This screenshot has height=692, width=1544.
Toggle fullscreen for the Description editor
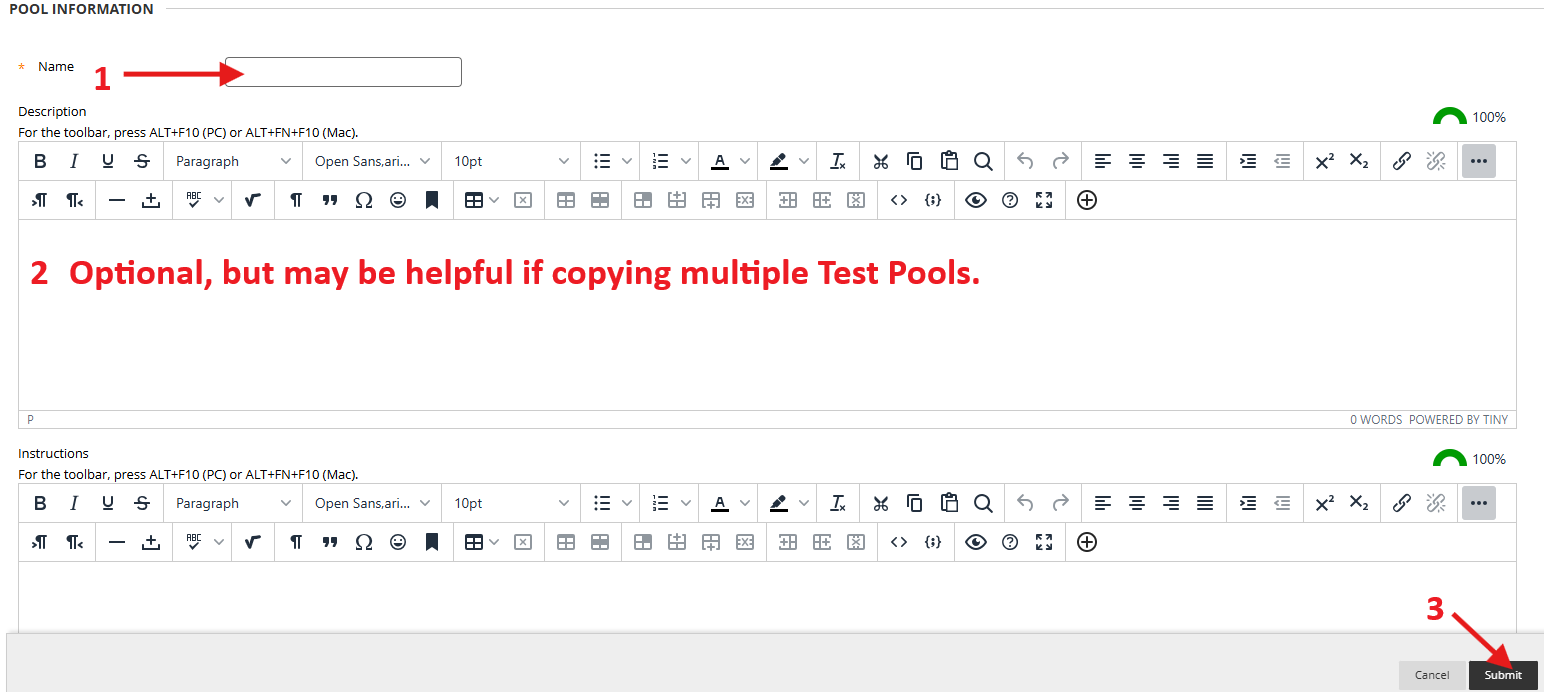tap(1044, 200)
